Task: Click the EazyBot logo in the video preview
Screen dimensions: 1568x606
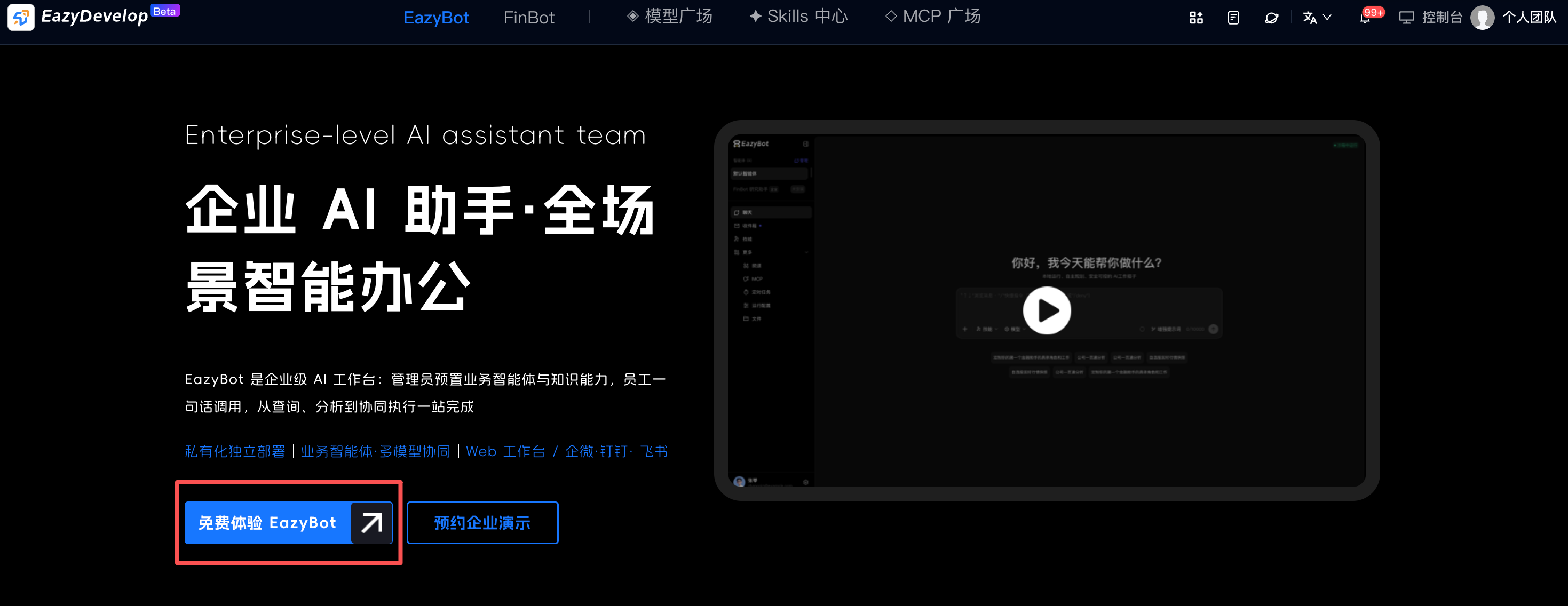Action: coord(750,143)
